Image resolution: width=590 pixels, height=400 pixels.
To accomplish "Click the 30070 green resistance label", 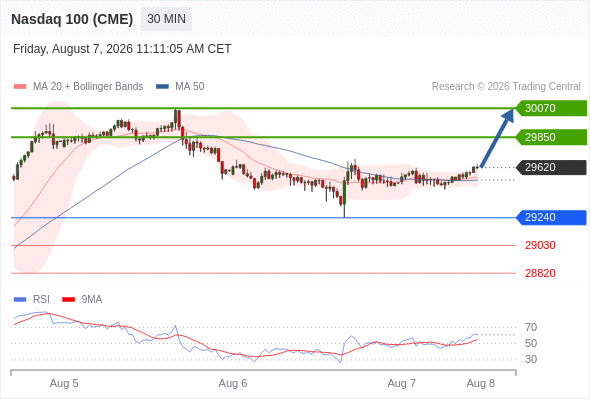I will [x=551, y=108].
